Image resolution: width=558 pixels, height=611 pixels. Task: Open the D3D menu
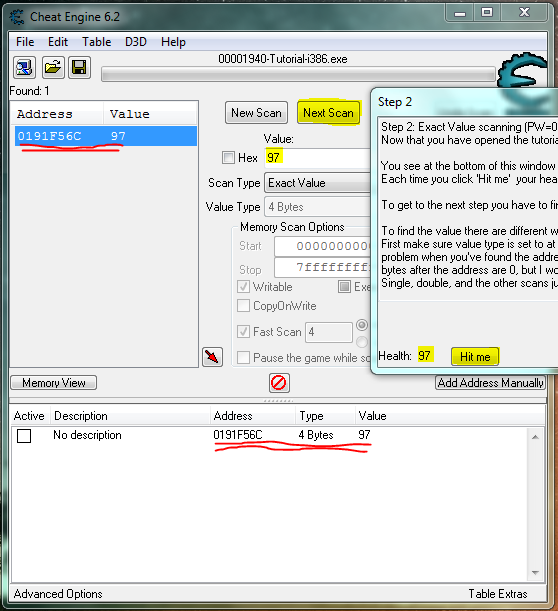click(136, 42)
